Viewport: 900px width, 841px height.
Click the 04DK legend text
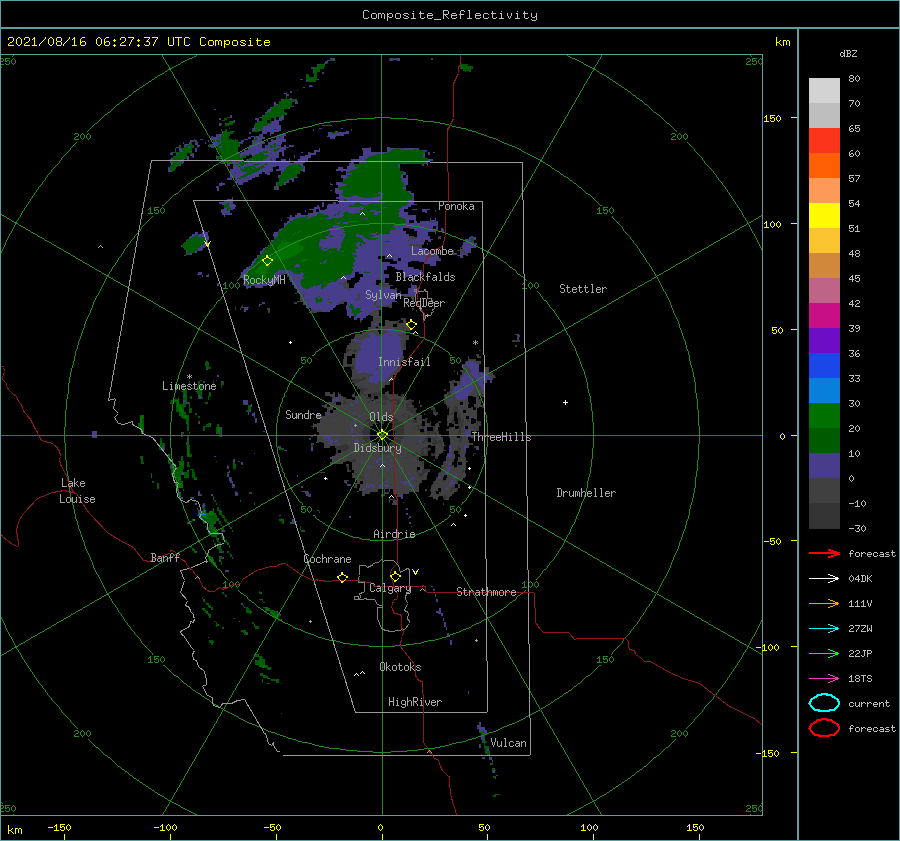(x=860, y=579)
